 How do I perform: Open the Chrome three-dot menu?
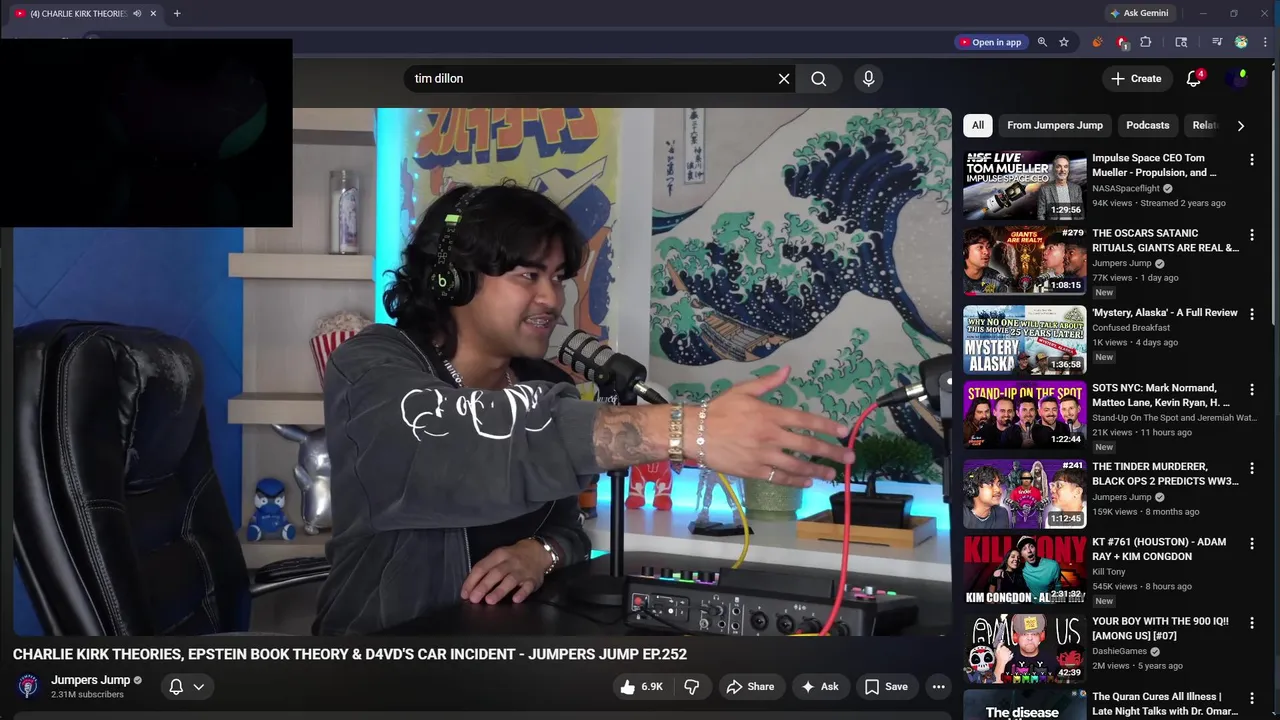(1265, 42)
